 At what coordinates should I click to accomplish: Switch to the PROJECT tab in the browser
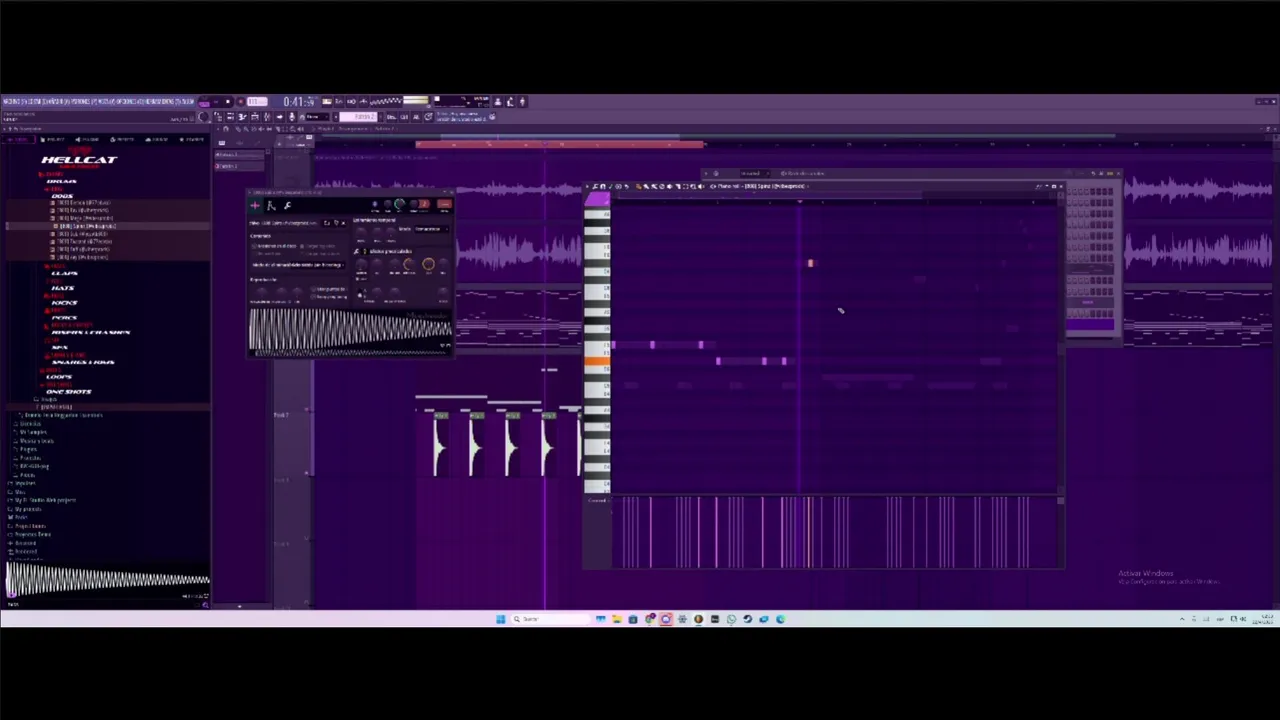(x=52, y=139)
